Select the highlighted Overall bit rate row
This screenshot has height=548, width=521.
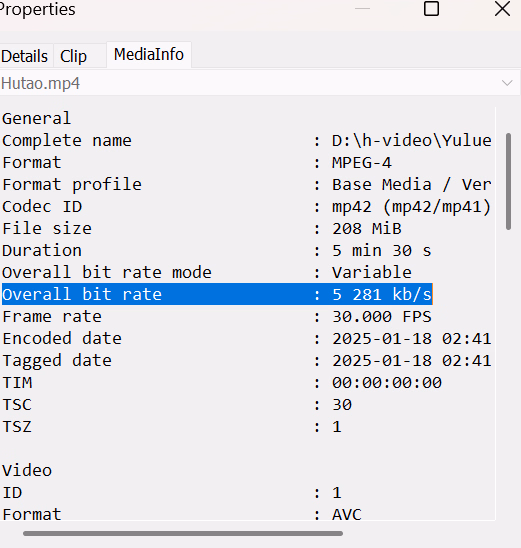[x=217, y=294]
